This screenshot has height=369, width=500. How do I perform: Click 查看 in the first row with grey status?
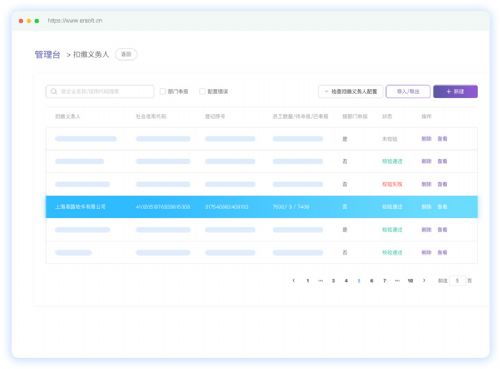pos(442,139)
